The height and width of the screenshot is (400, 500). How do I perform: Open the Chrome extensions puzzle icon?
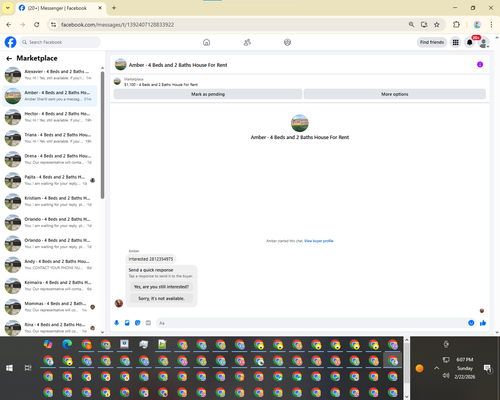456,25
